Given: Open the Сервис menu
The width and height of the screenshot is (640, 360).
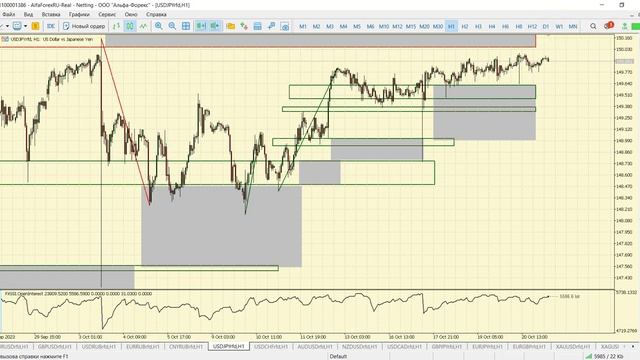Looking at the screenshot, I should click(x=107, y=14).
